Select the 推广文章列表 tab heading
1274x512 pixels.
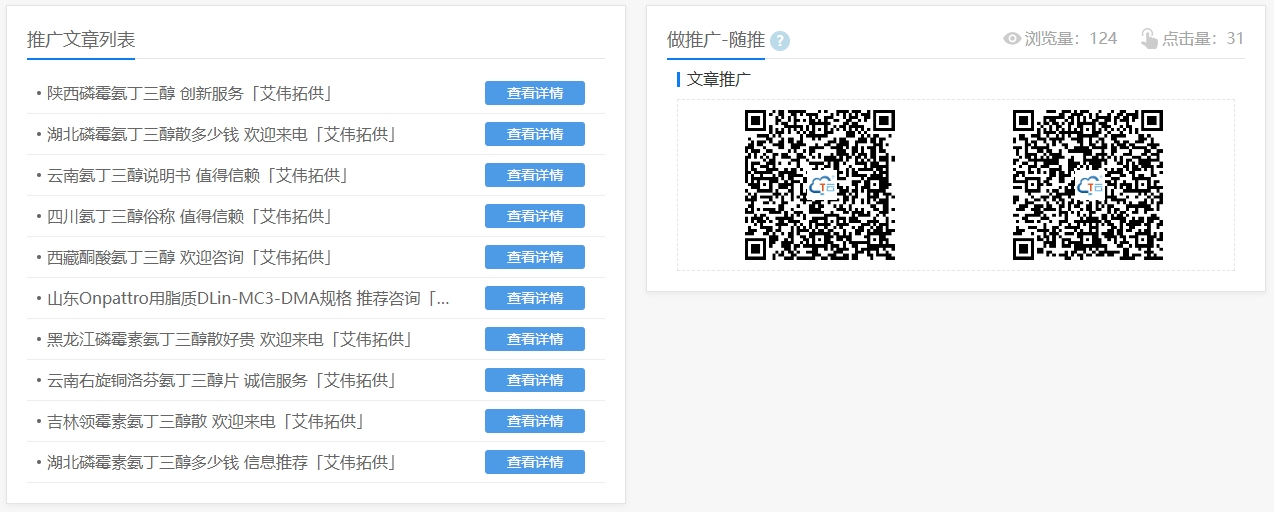(x=81, y=40)
